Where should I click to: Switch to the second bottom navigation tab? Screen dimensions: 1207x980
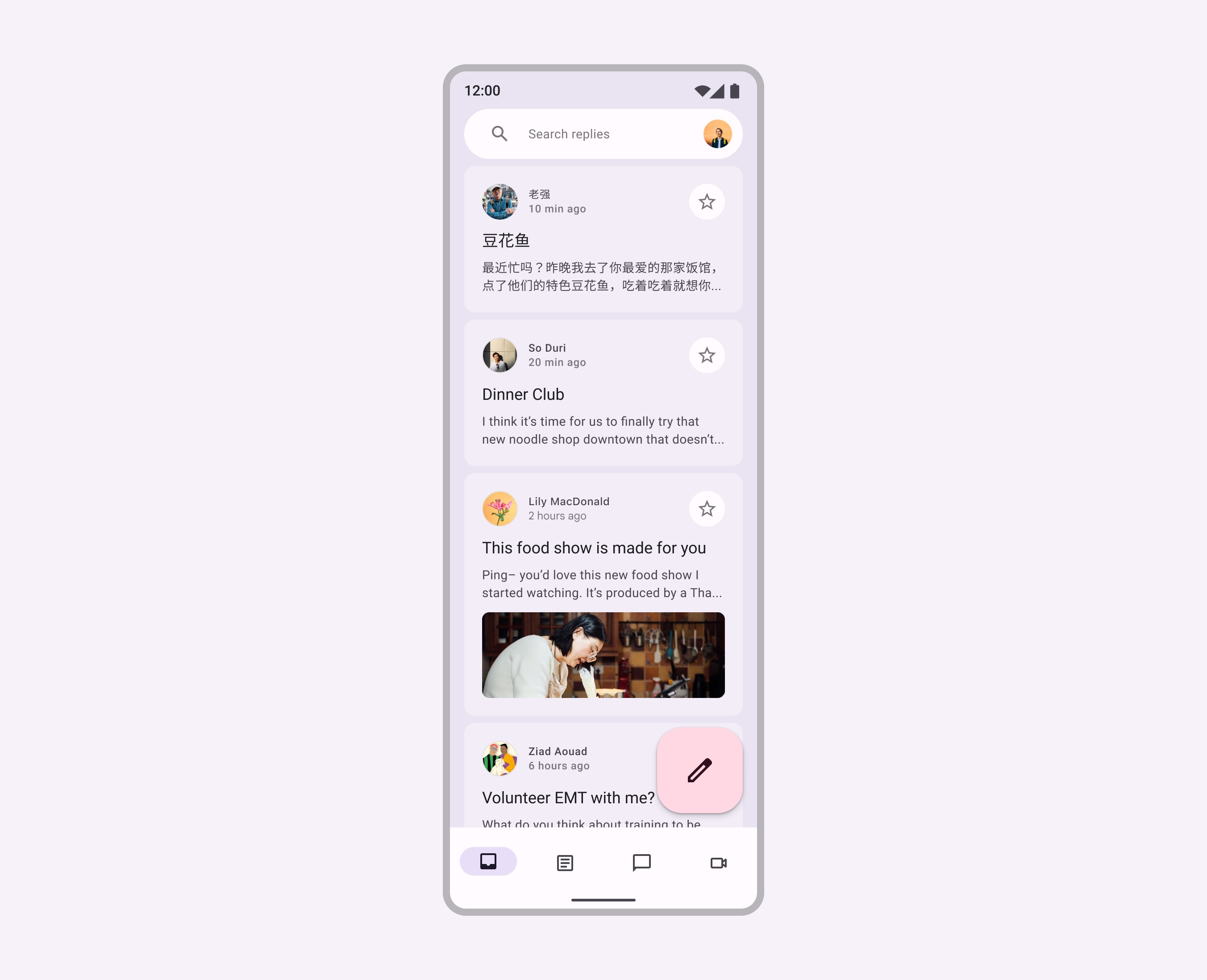[x=565, y=862]
